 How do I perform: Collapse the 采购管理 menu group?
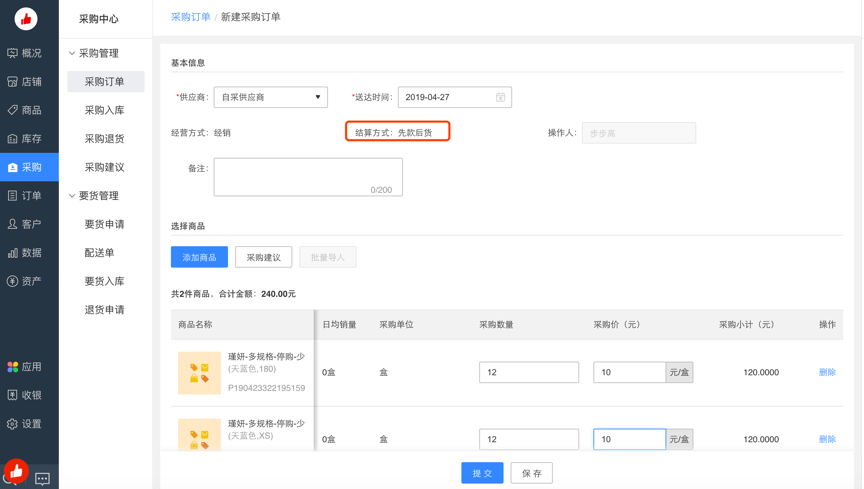coord(72,54)
